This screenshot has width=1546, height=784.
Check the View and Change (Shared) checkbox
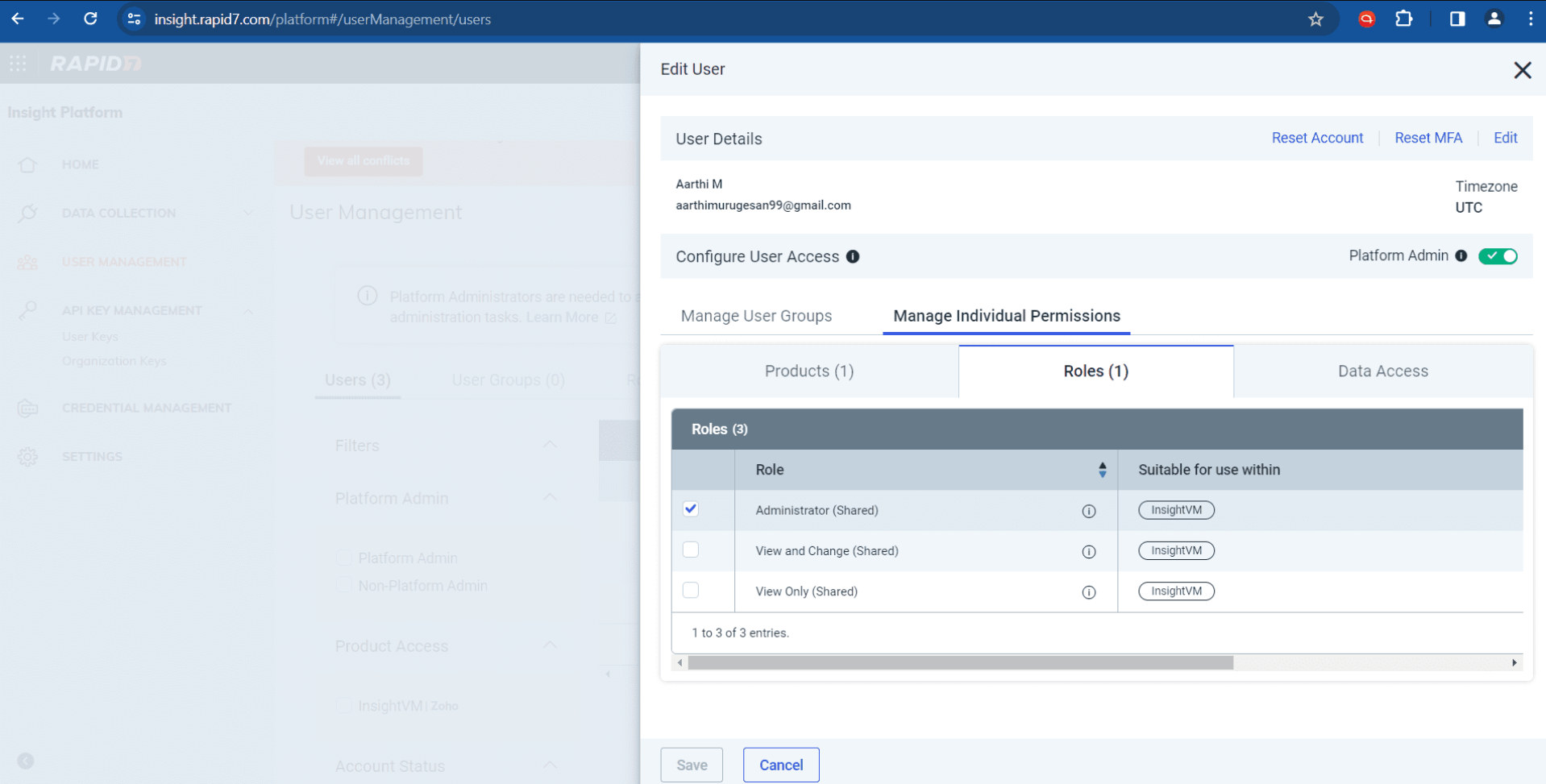[691, 550]
